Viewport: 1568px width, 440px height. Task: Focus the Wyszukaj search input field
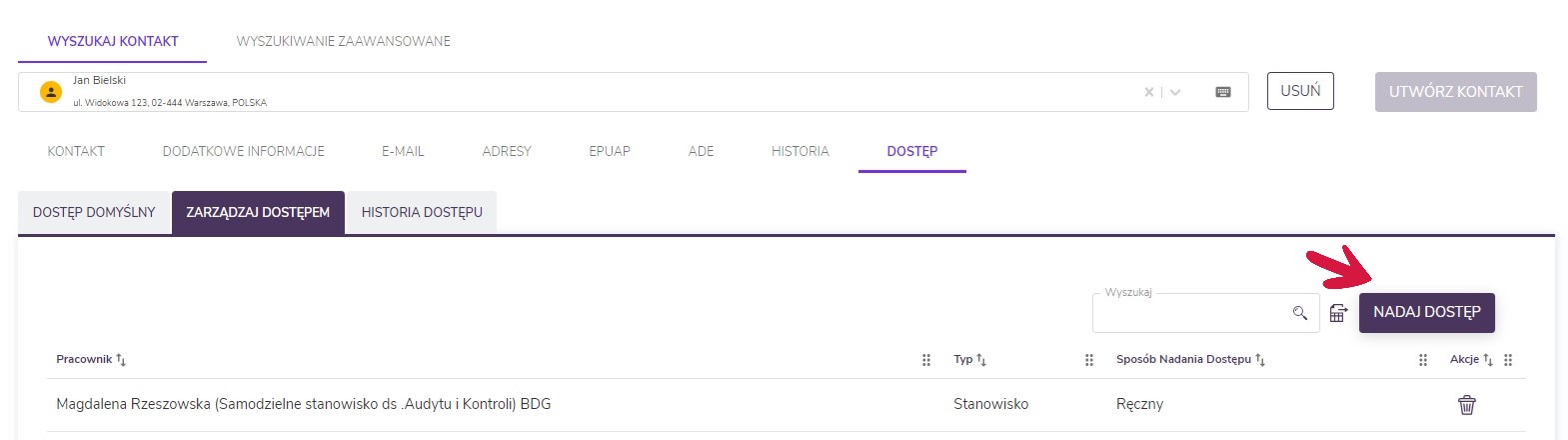coord(1189,314)
